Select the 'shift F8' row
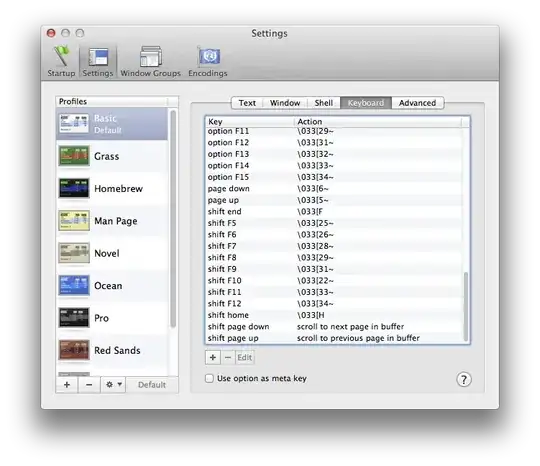The width and height of the screenshot is (540, 466). [334, 258]
